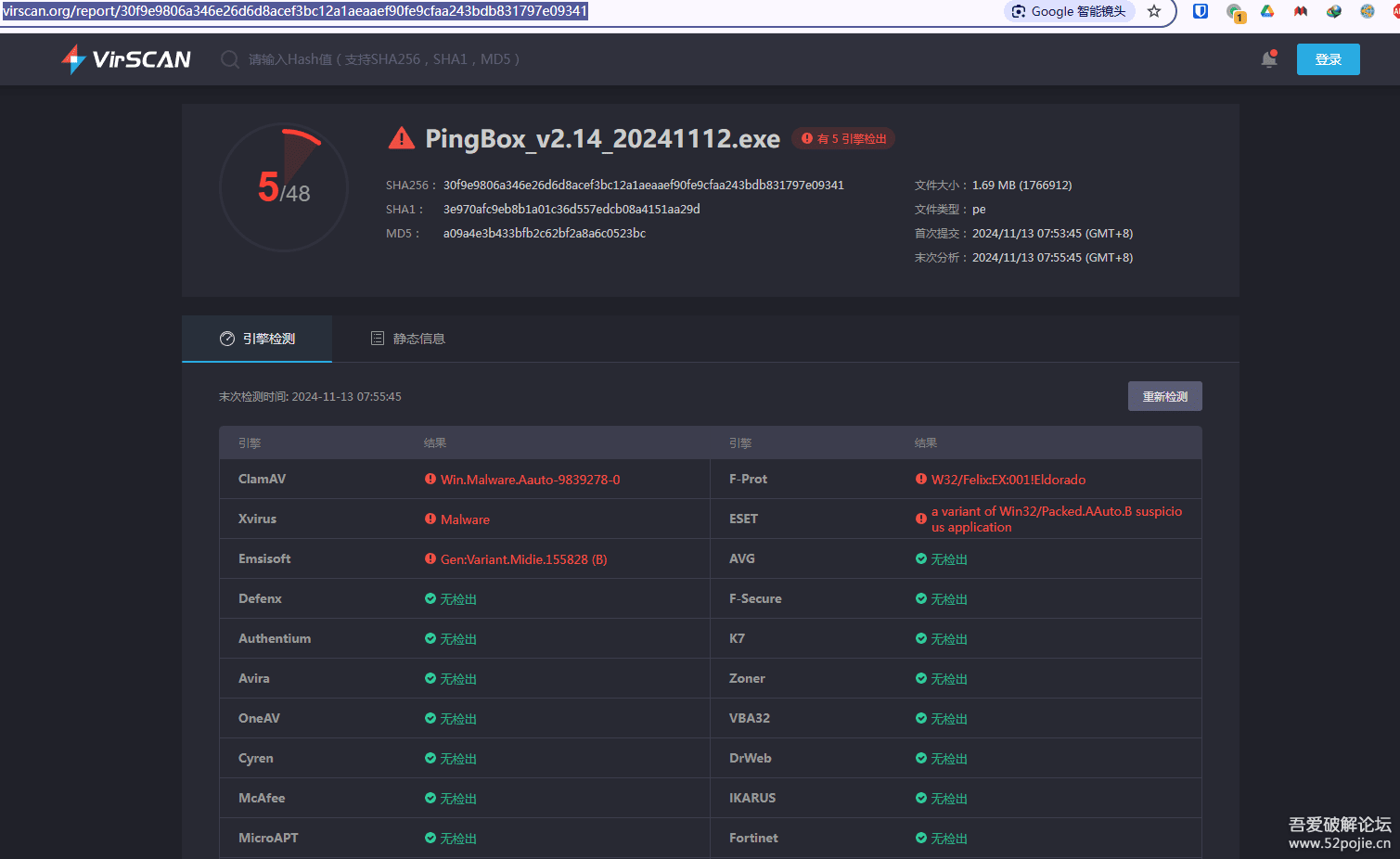Click the green check icon in Avira row

(430, 678)
